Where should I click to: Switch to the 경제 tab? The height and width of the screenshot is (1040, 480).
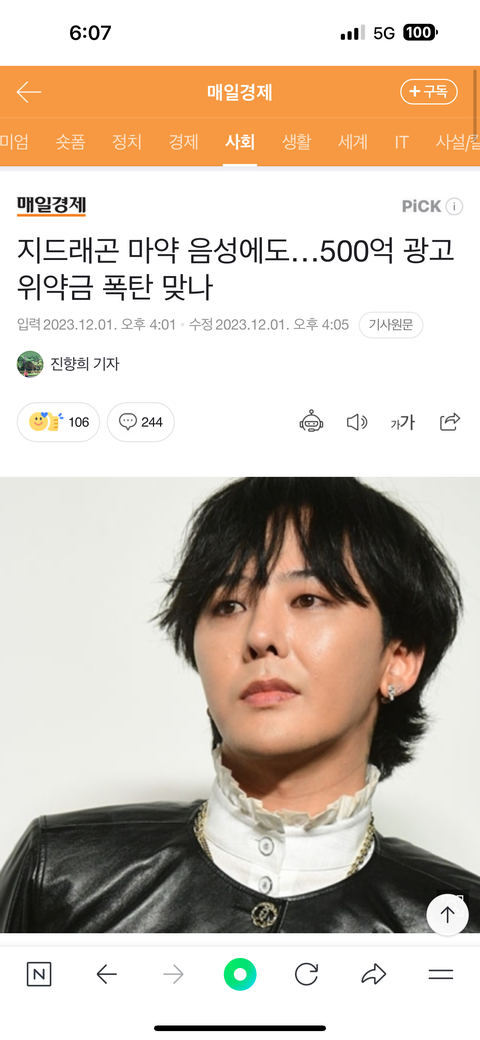click(x=183, y=142)
